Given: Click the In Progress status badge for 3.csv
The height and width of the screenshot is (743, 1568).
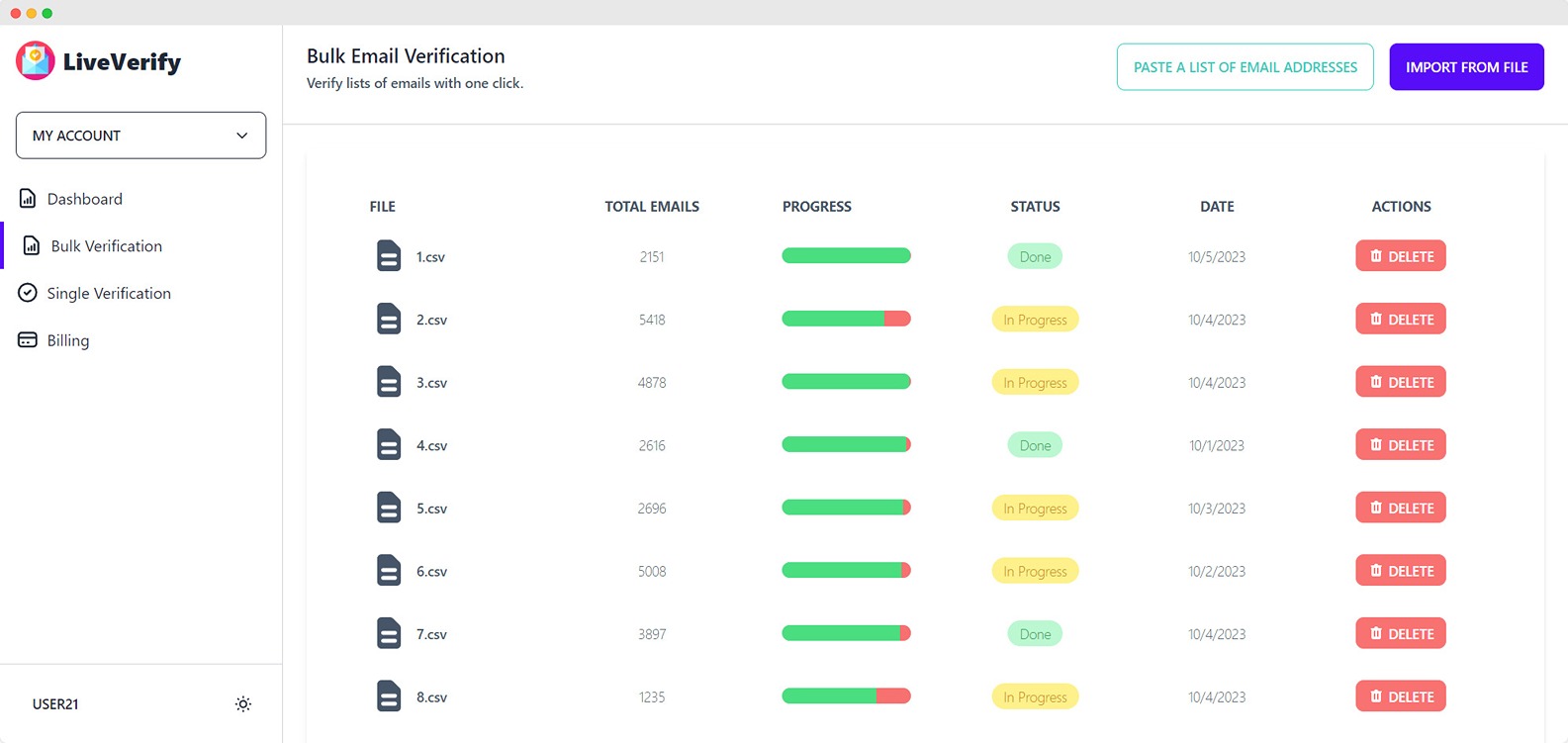Looking at the screenshot, I should pyautogui.click(x=1035, y=383).
